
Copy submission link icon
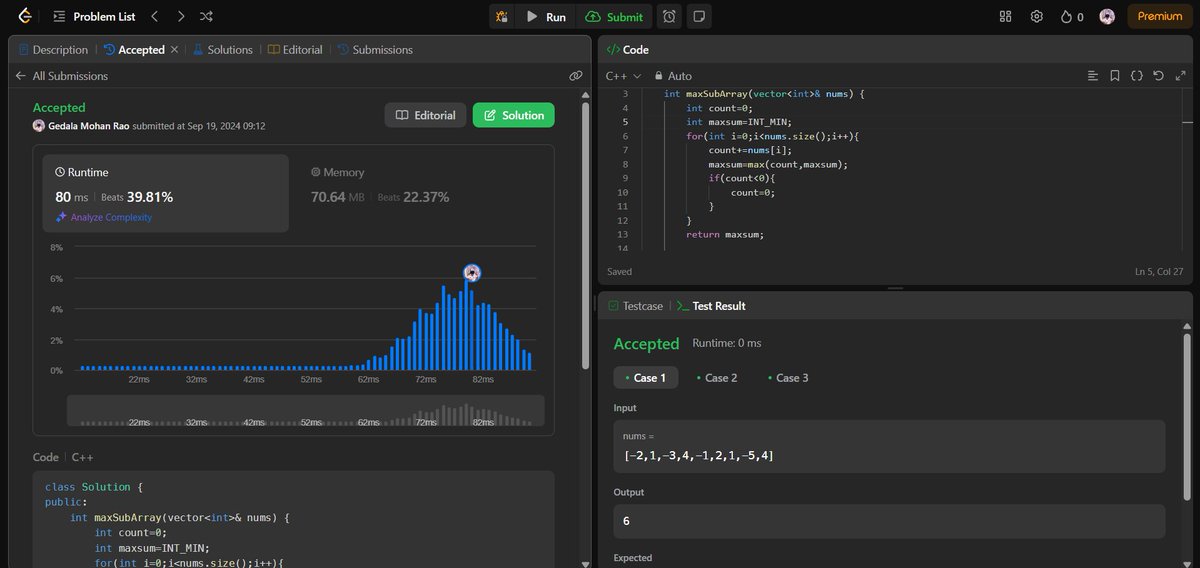[x=575, y=75]
